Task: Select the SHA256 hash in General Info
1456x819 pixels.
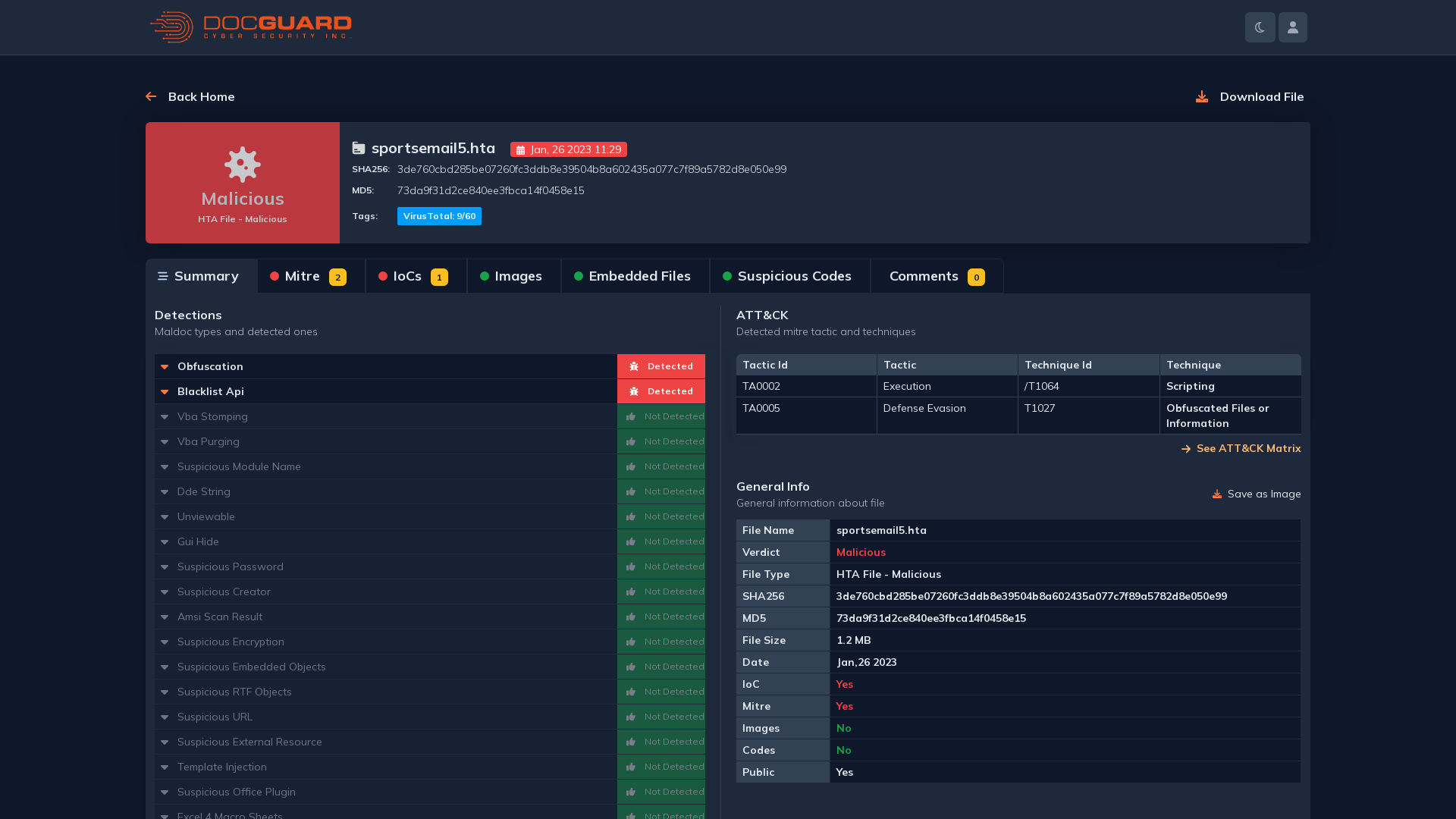Action: (1031, 596)
